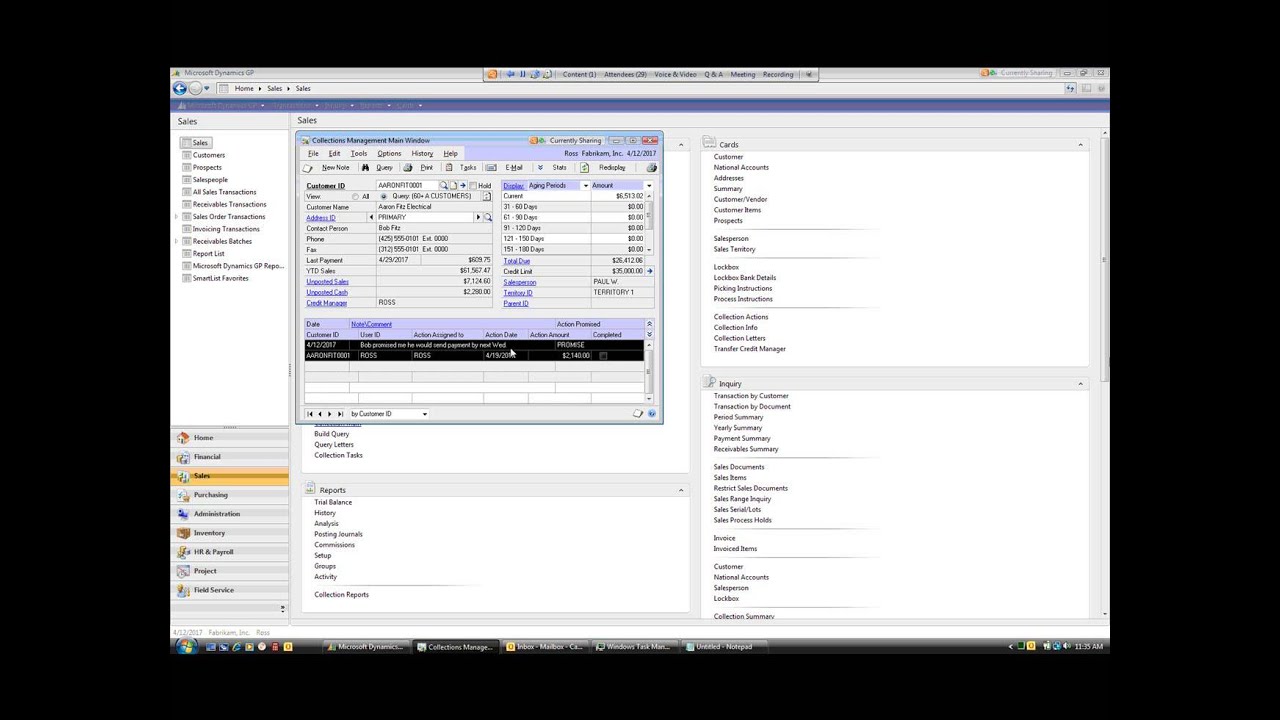Click the New Note toolbar button
1280x720 pixels.
[x=327, y=168]
